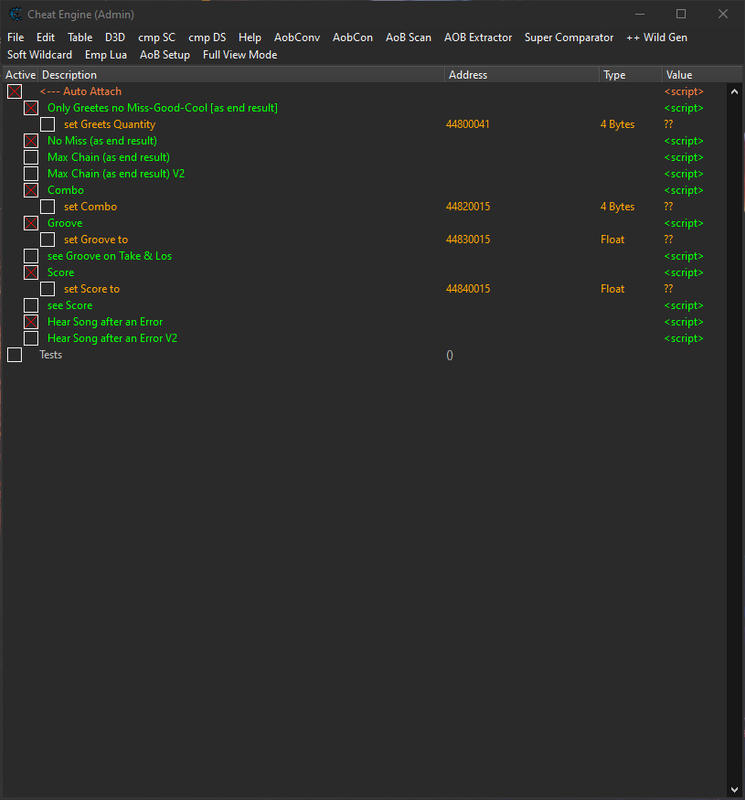Screen dimensions: 745x800
Task: Open the Soft Wildcard menu
Action: click(x=39, y=55)
